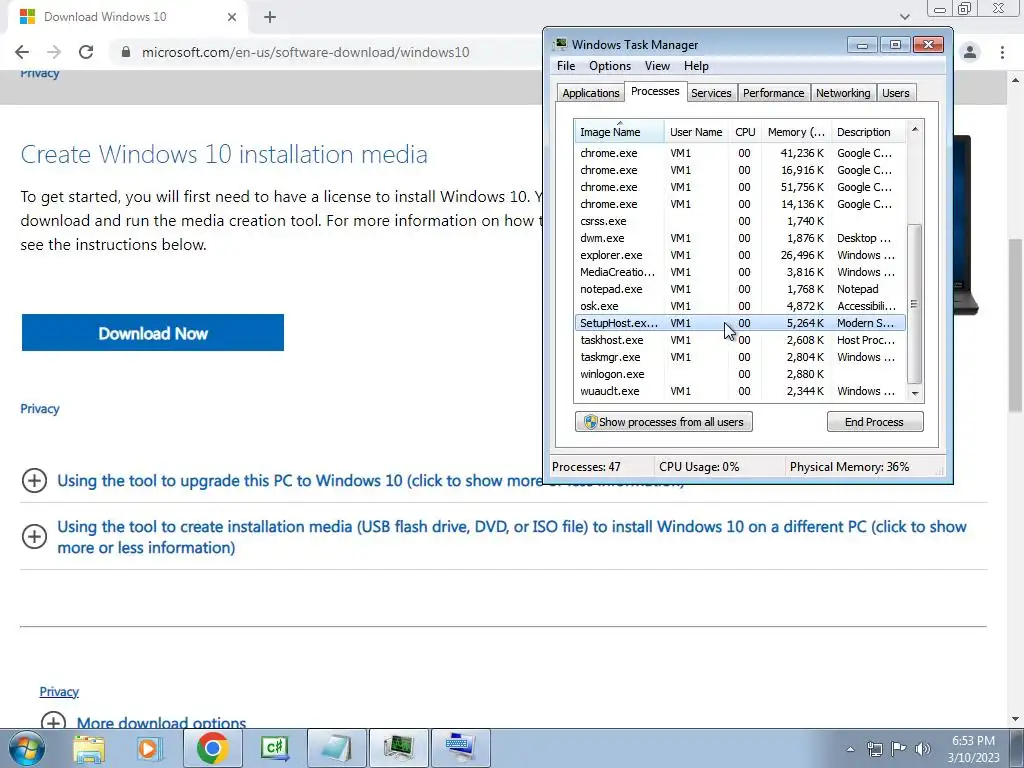The width and height of the screenshot is (1024, 768).
Task: Open the Chrome profile avatar icon
Action: click(970, 52)
